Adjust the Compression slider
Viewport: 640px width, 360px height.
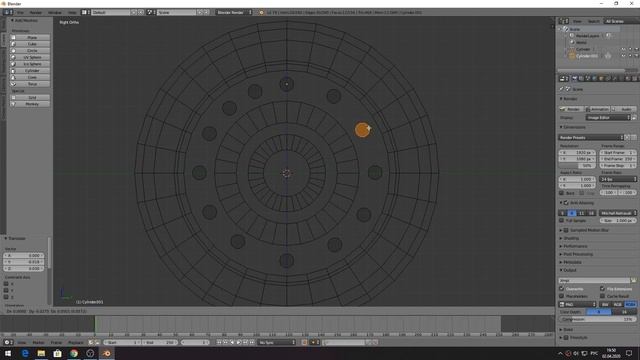click(x=598, y=319)
